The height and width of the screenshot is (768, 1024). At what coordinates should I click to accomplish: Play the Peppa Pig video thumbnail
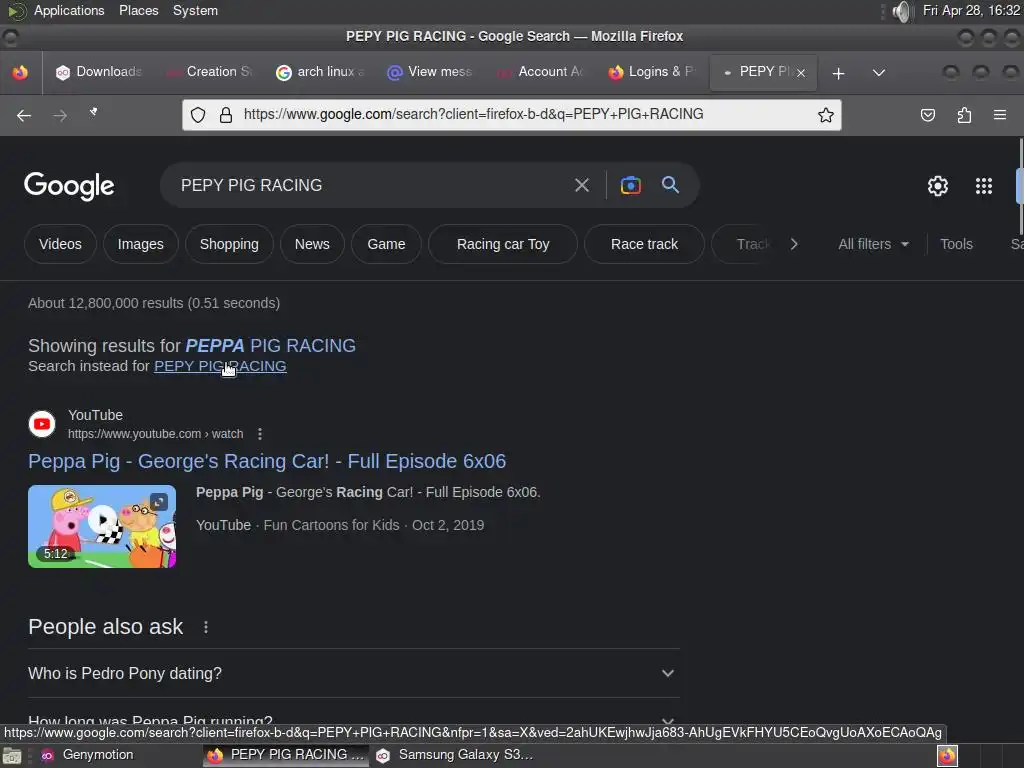click(102, 526)
